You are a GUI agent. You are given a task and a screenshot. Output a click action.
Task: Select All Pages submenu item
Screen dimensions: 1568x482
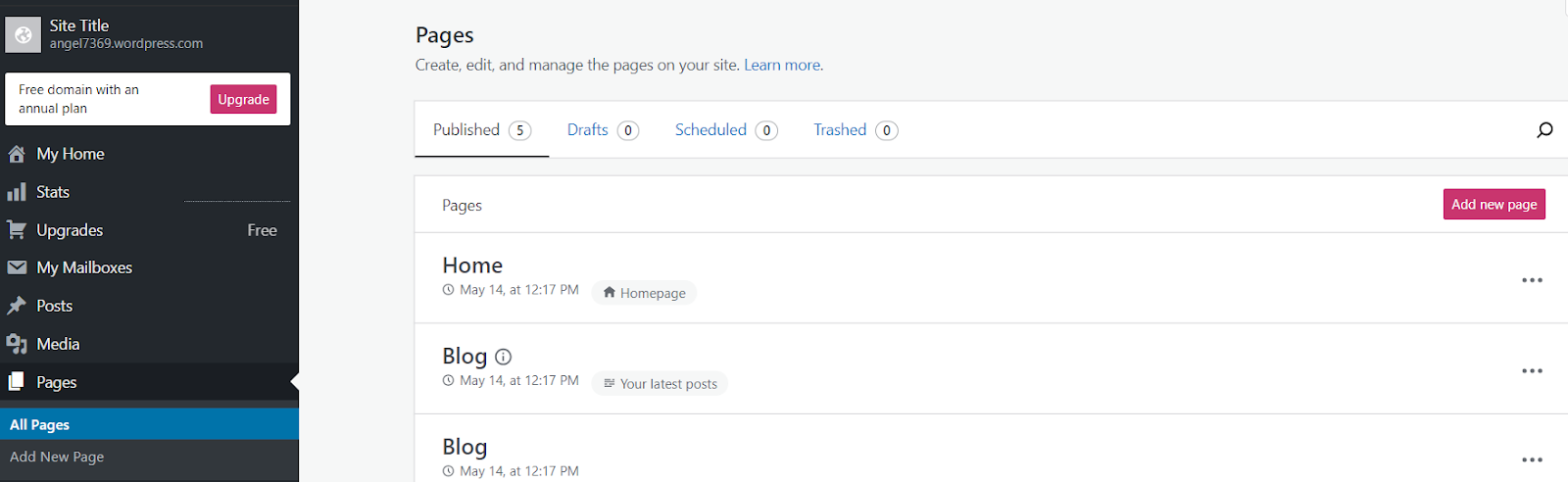(x=149, y=424)
